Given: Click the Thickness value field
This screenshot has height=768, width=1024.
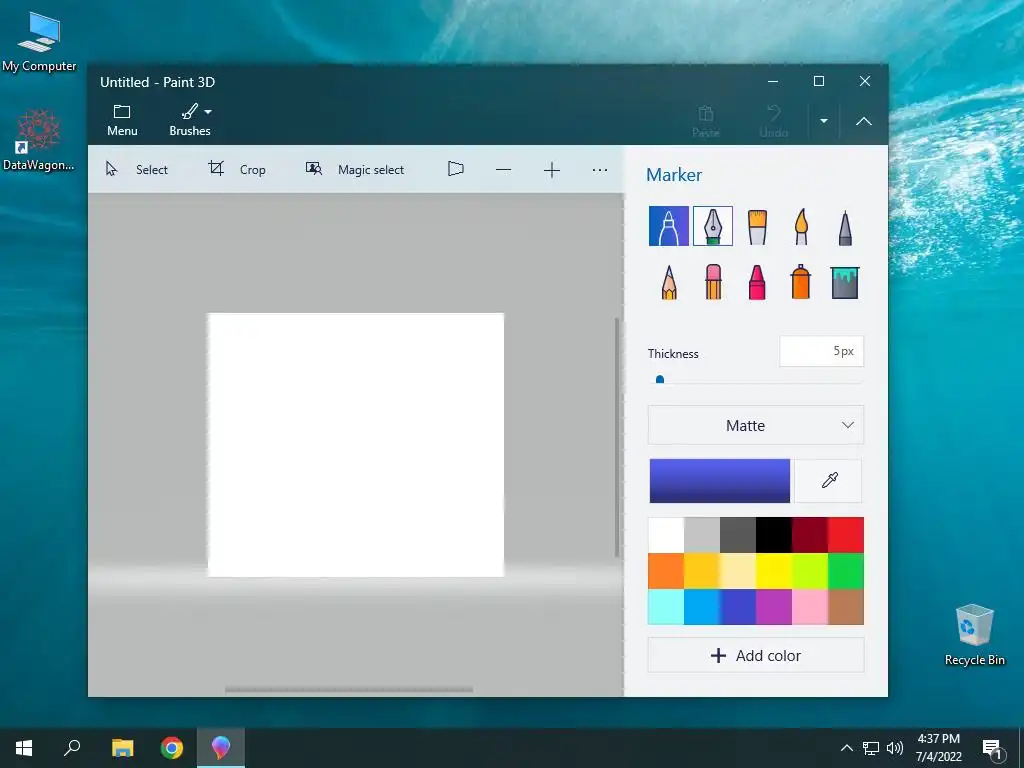Looking at the screenshot, I should 822,351.
